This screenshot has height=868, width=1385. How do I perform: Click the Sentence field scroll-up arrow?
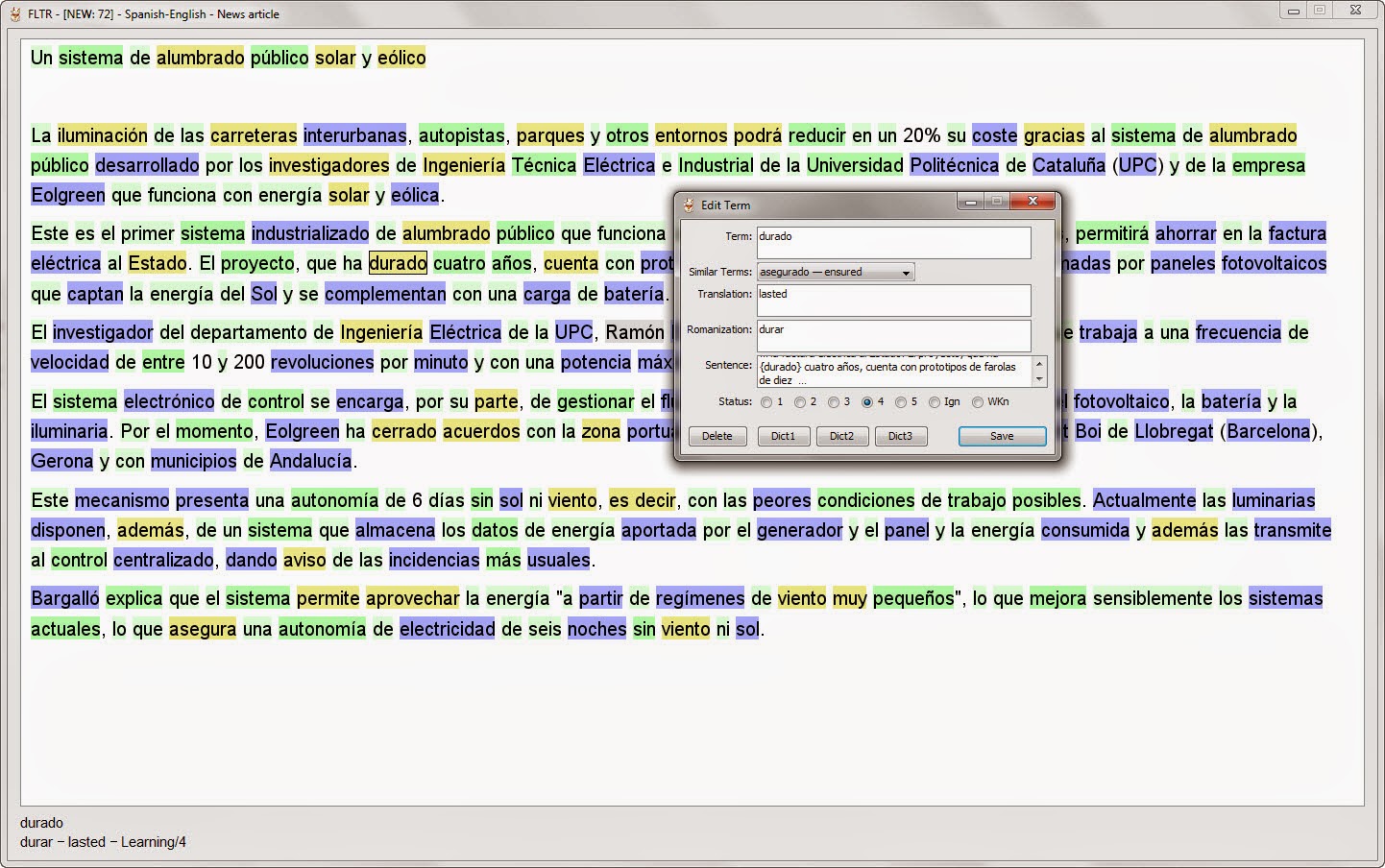tap(1038, 364)
